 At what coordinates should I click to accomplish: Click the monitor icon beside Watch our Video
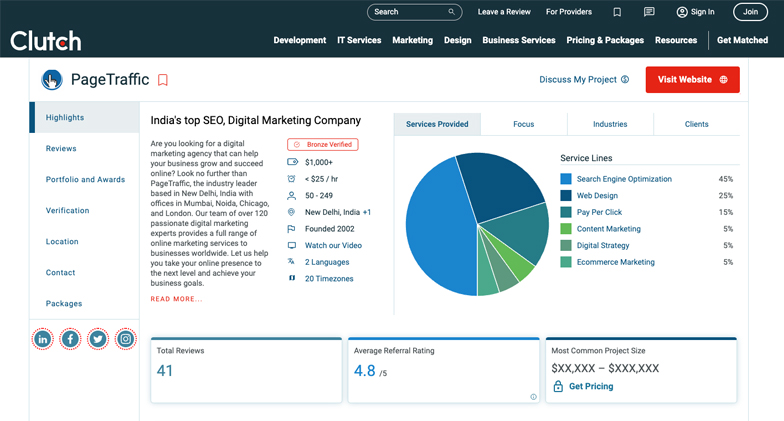(x=292, y=246)
